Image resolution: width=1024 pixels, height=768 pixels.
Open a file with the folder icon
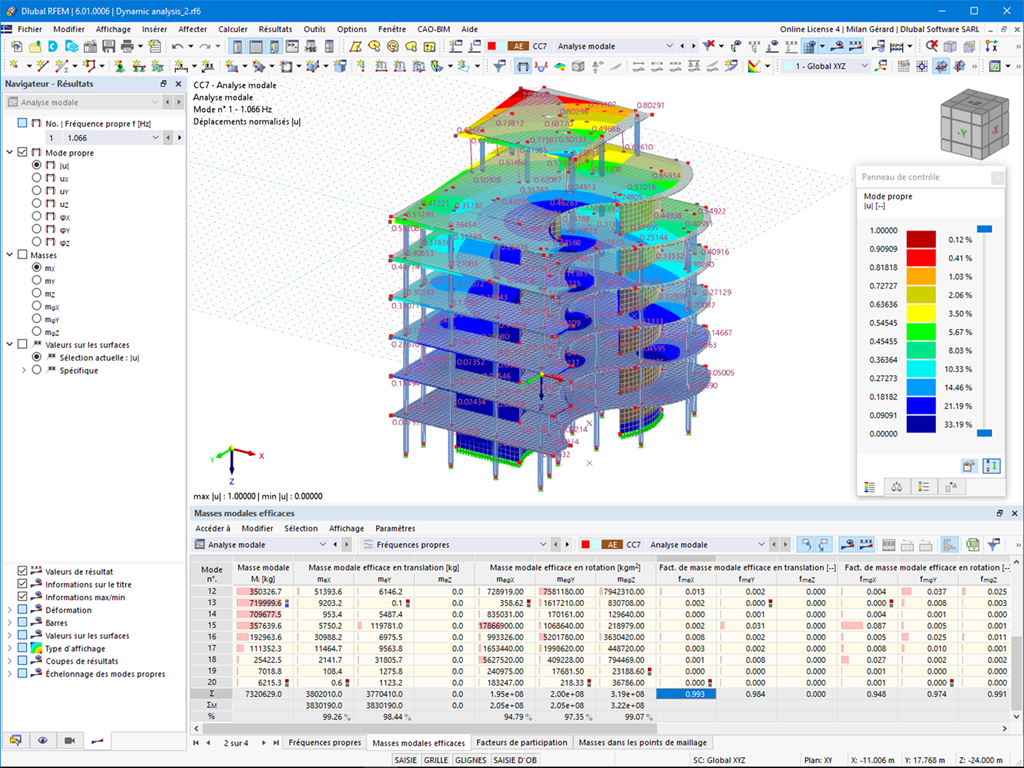[34, 46]
